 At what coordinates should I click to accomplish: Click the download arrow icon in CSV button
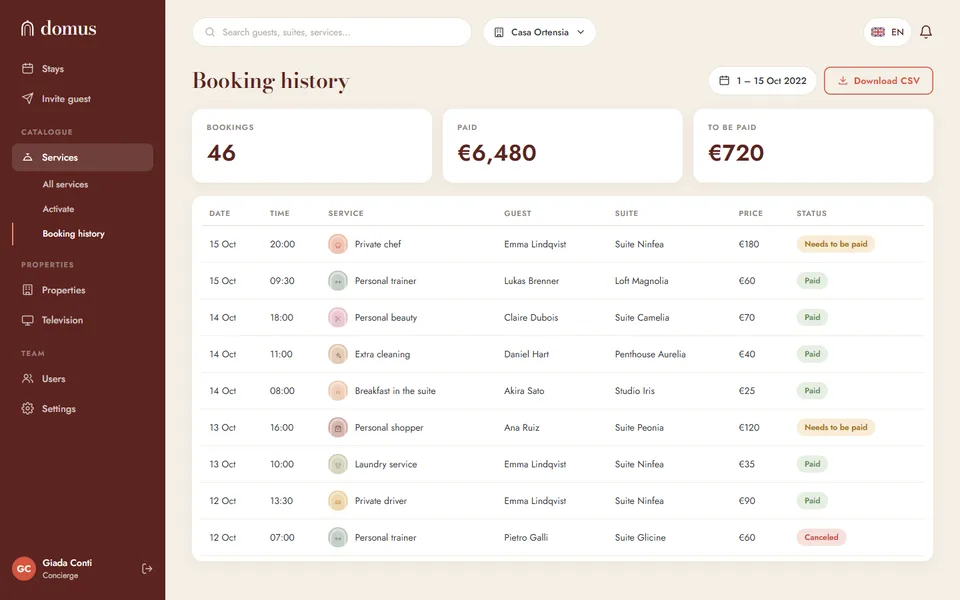[x=843, y=81]
